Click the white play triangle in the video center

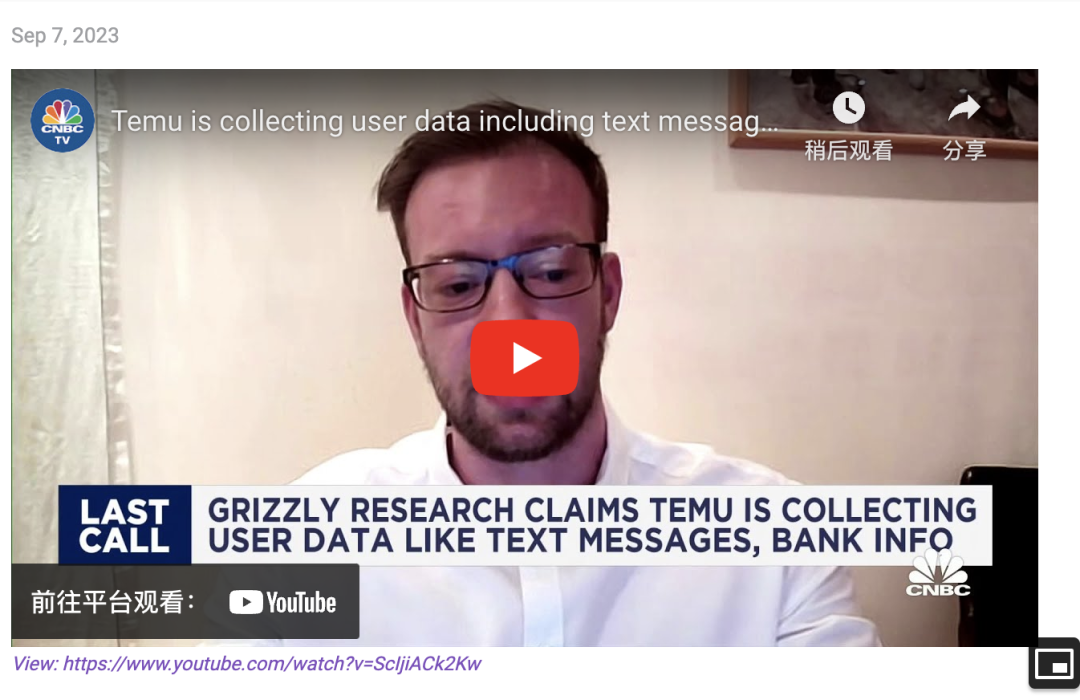[527, 358]
